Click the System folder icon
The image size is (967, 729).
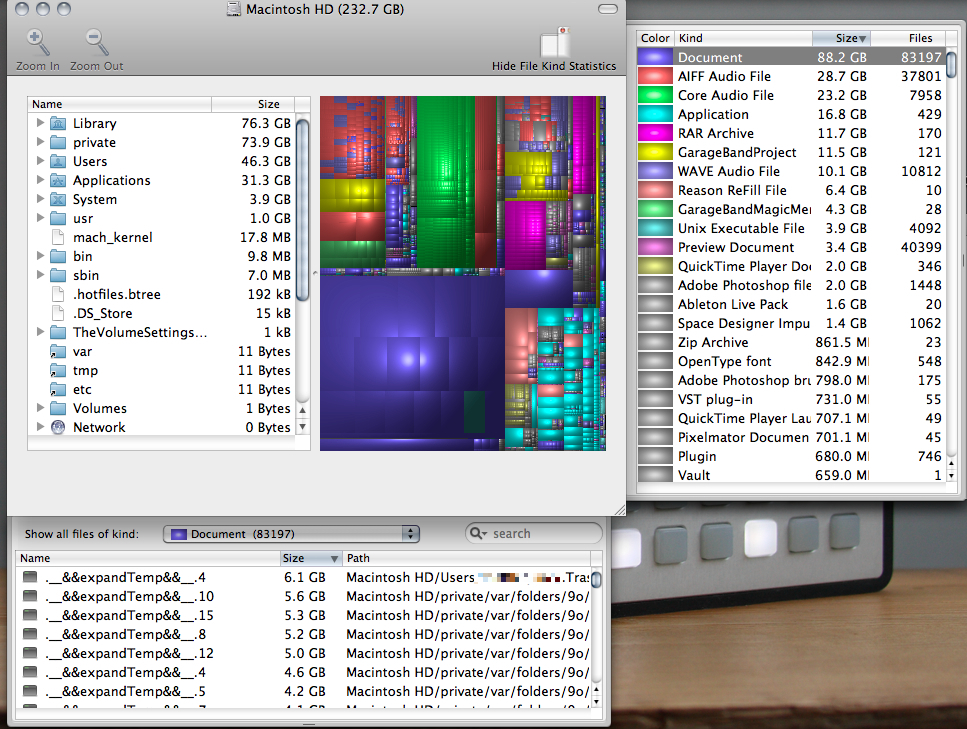click(58, 199)
